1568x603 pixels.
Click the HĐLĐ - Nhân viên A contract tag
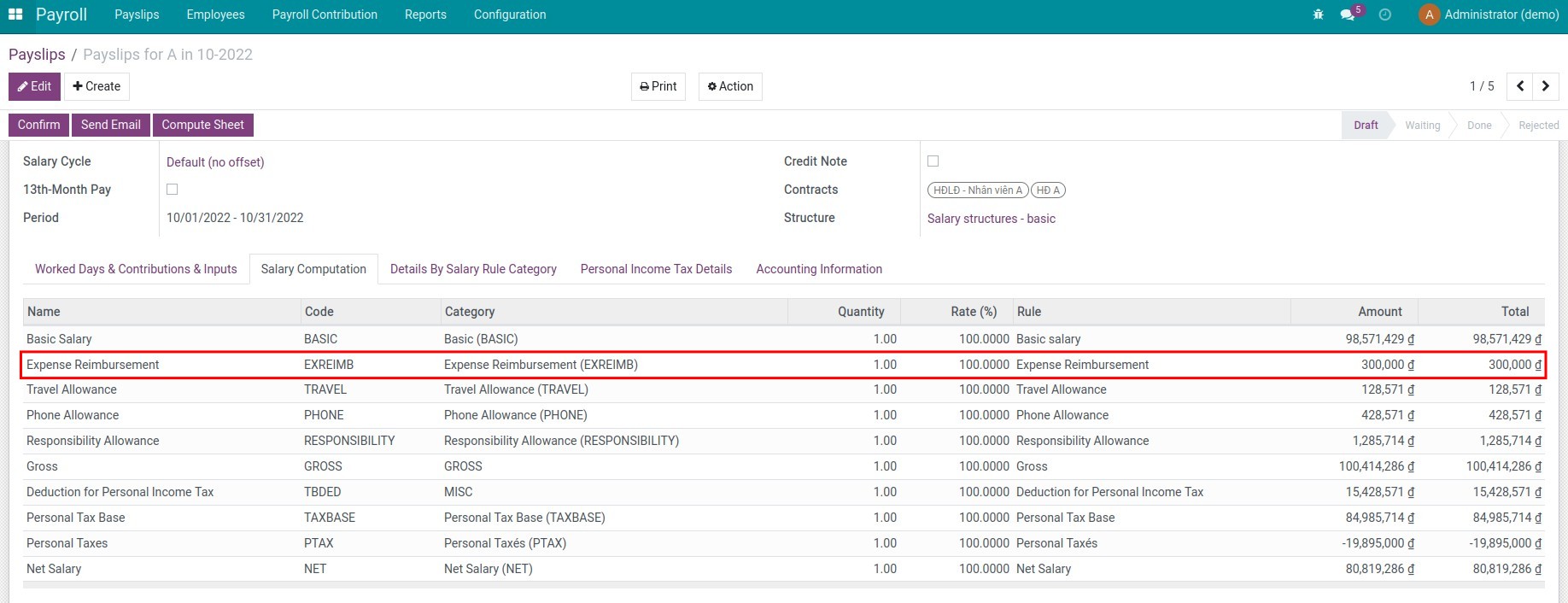(978, 190)
